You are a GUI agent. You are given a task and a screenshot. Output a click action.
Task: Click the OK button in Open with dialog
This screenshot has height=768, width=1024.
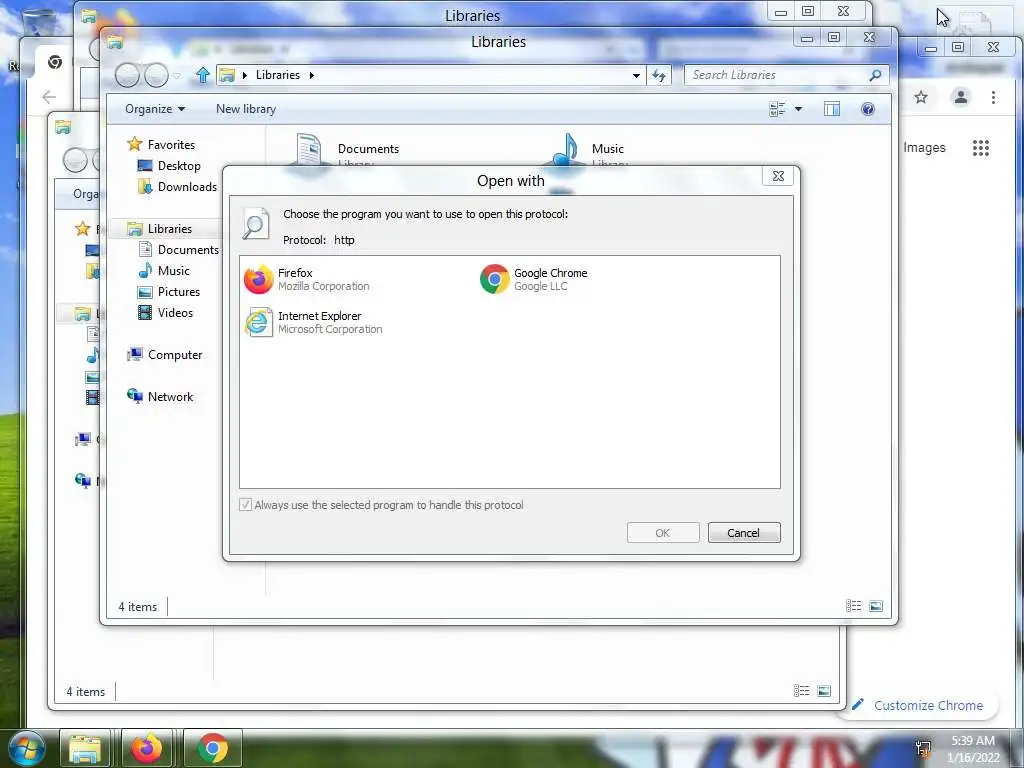(x=663, y=533)
